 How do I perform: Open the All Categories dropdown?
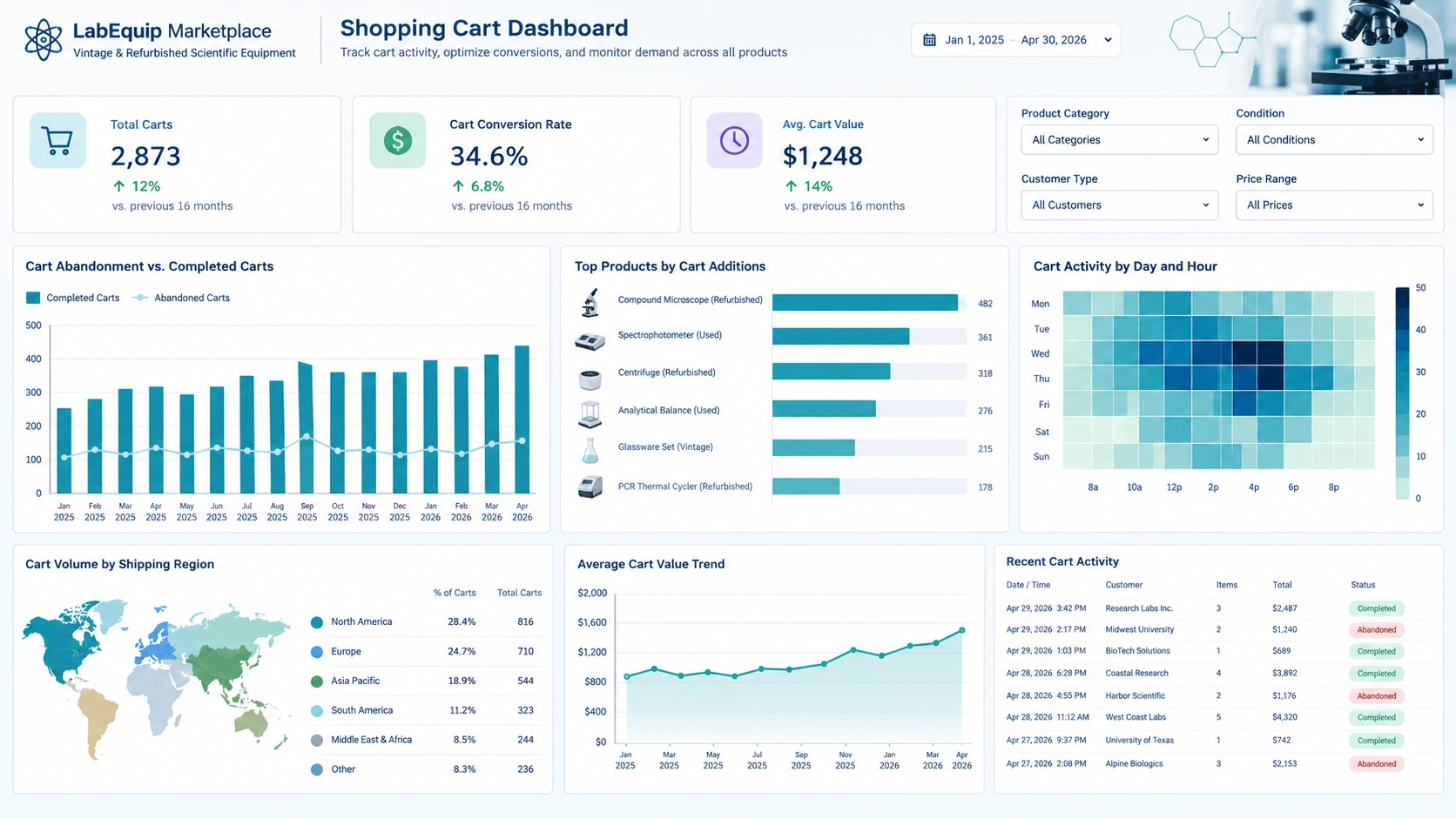tap(1120, 140)
